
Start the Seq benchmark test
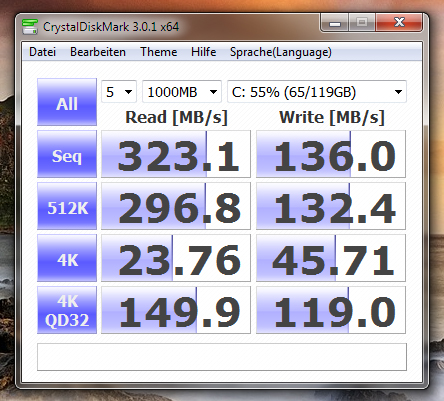[67, 154]
